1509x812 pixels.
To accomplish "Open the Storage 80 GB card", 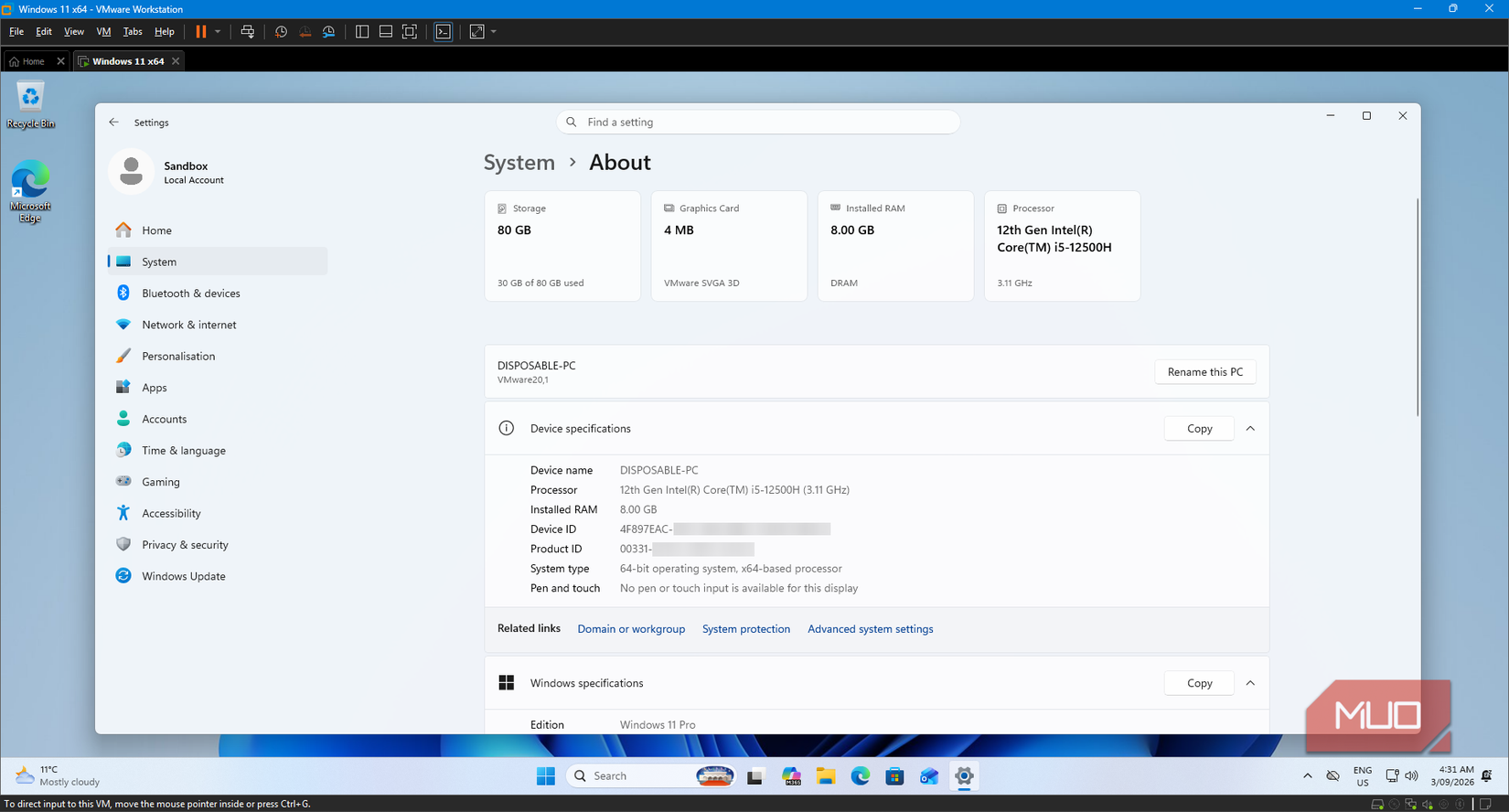I will [562, 246].
